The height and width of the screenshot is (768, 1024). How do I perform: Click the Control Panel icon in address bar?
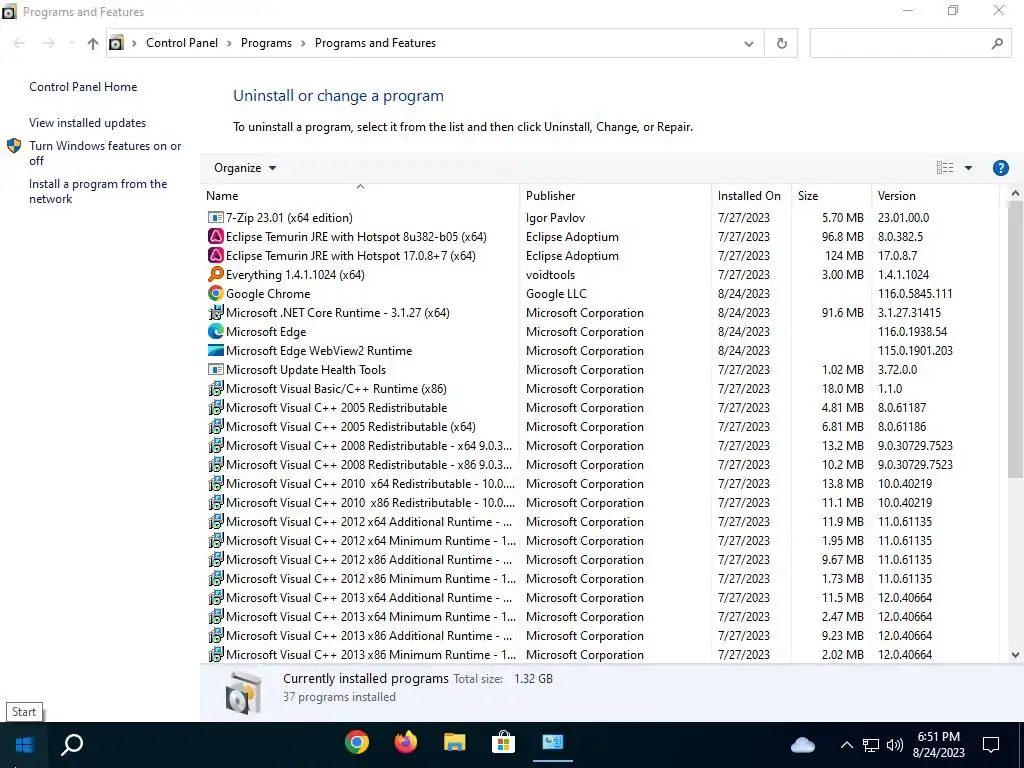pos(116,43)
